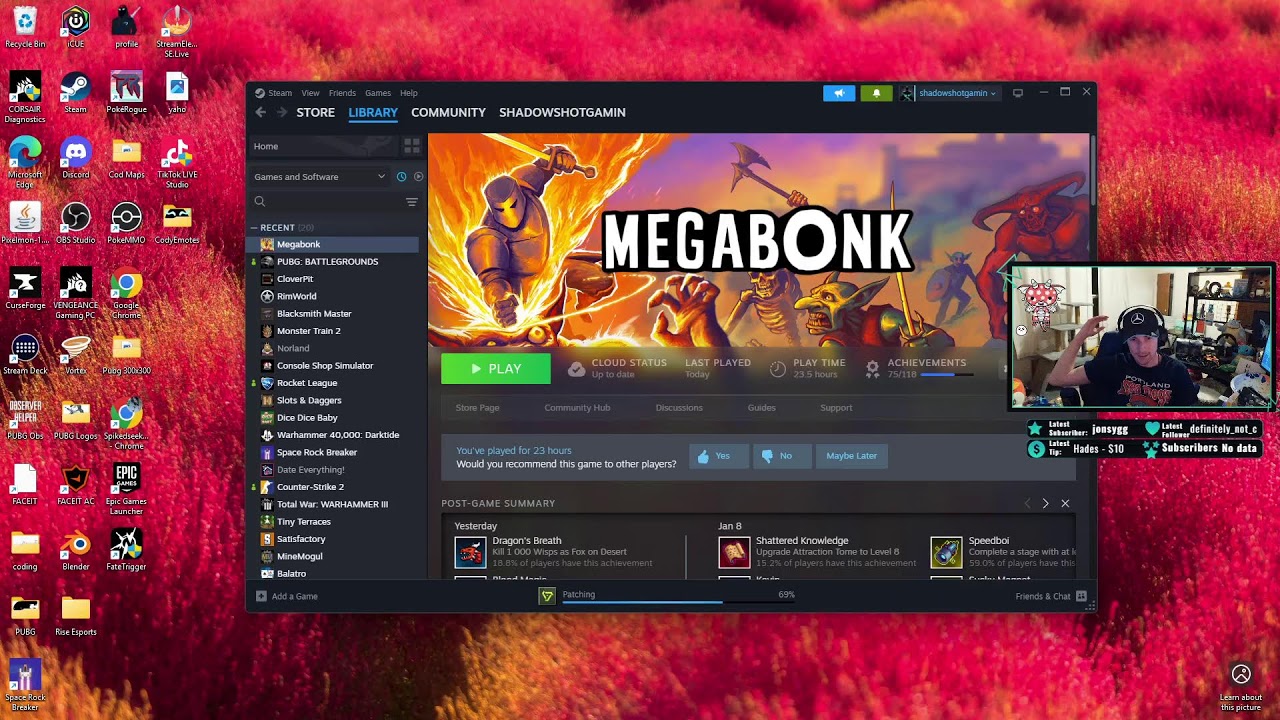The image size is (1280, 720).
Task: Open the SHADOWSHOTGAMIN profile tab
Action: tap(562, 112)
